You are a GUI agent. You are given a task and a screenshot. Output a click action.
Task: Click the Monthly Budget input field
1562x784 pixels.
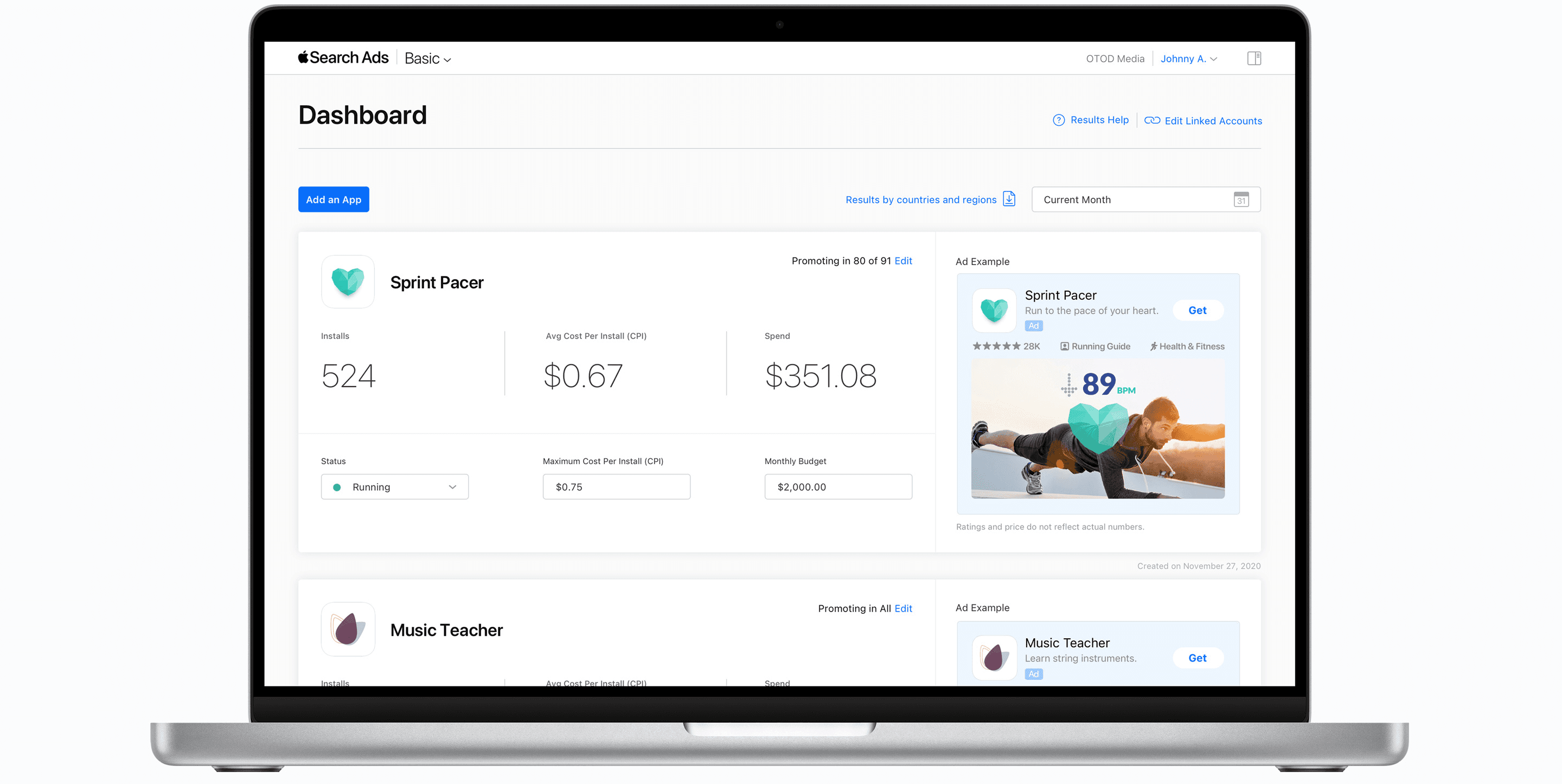838,487
